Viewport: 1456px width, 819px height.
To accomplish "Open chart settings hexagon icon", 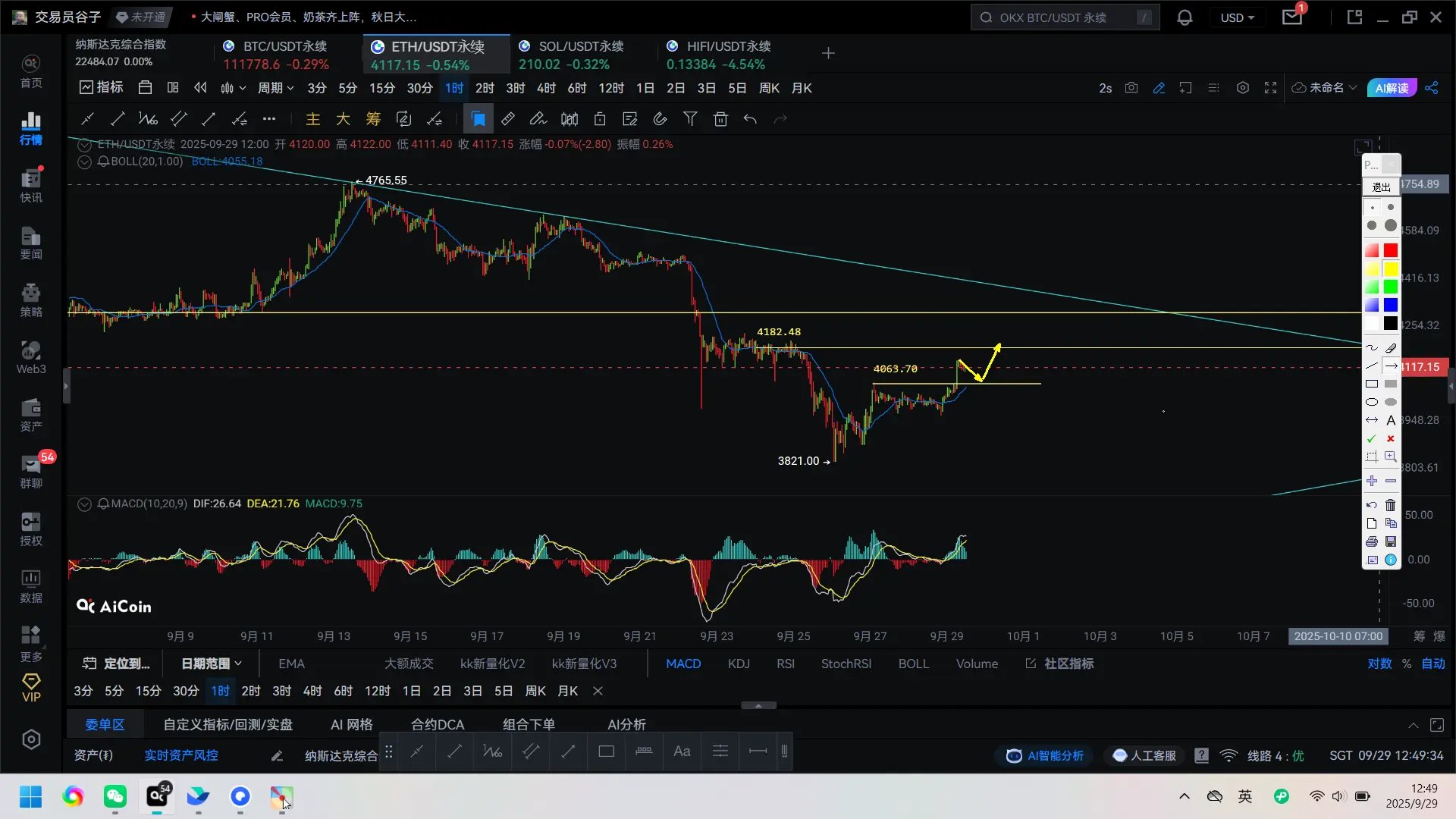I will [x=1242, y=88].
